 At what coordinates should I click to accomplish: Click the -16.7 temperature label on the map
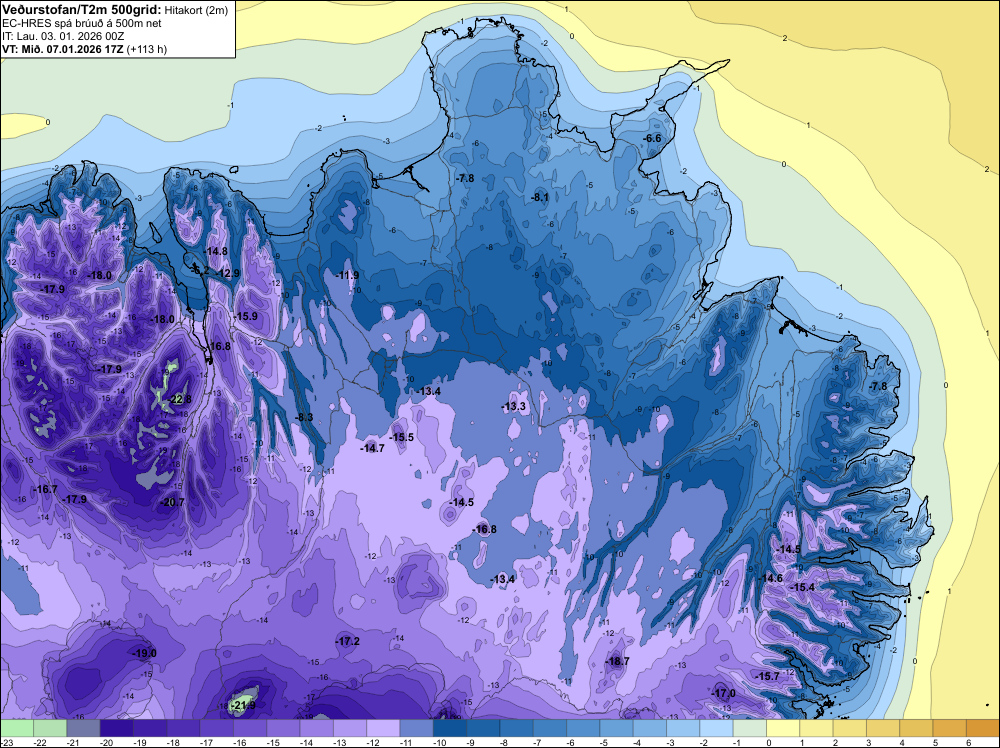coord(45,489)
